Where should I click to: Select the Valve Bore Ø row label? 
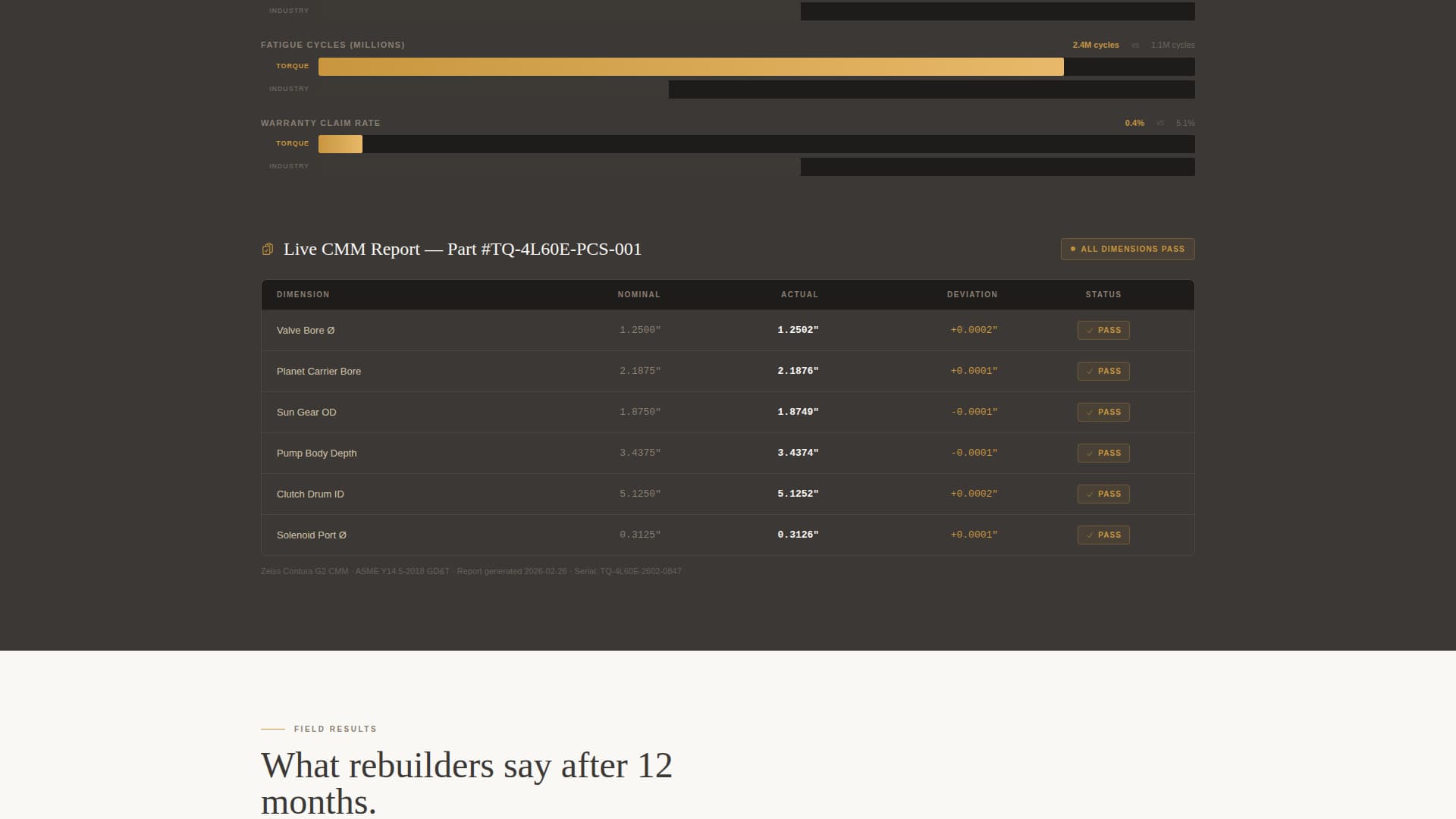306,331
